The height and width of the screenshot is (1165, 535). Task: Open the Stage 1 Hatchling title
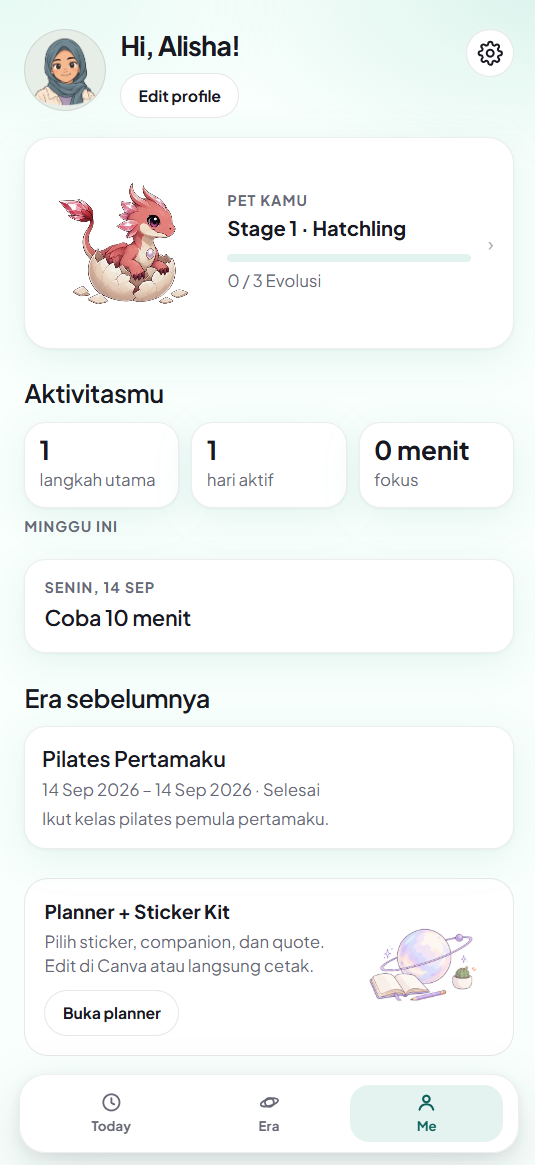pyautogui.click(x=317, y=229)
